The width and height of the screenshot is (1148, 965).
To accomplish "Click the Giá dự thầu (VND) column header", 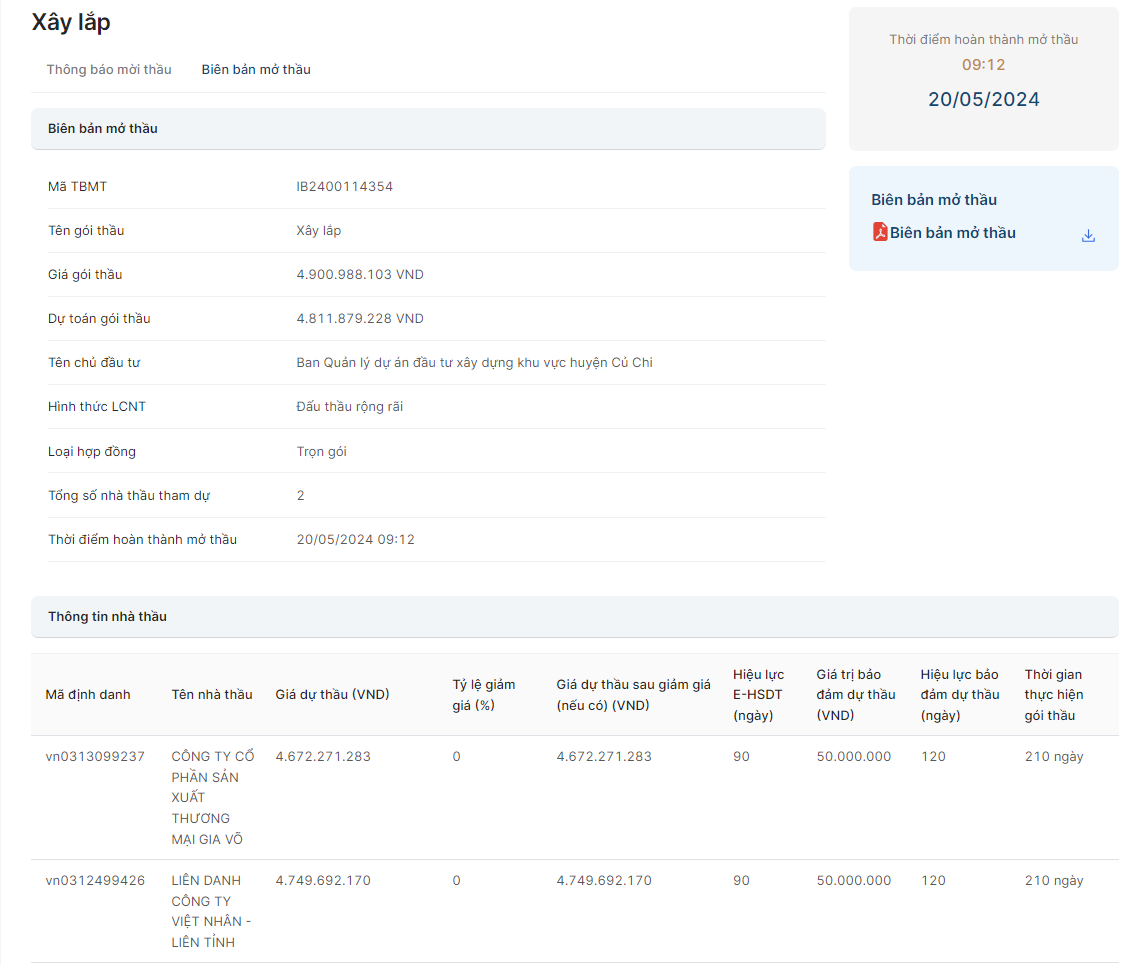I will tap(332, 695).
